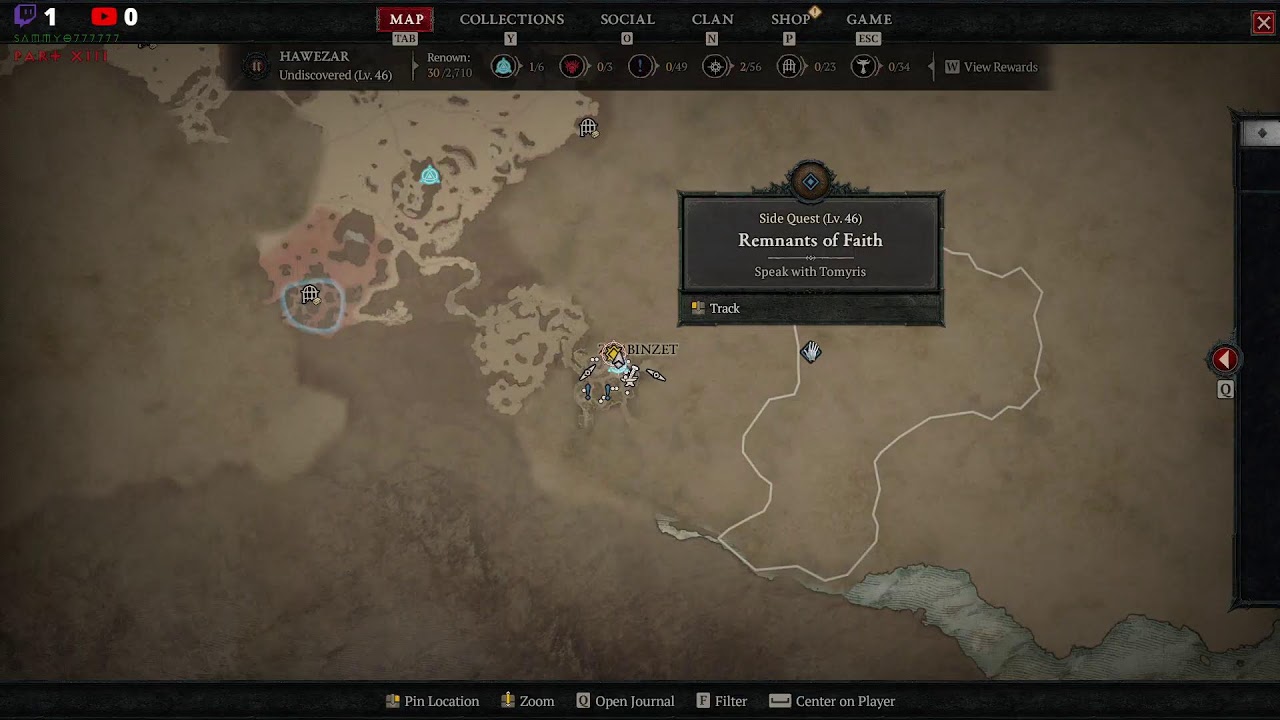Click the Dungeons gate icon showing 0/23

point(789,67)
